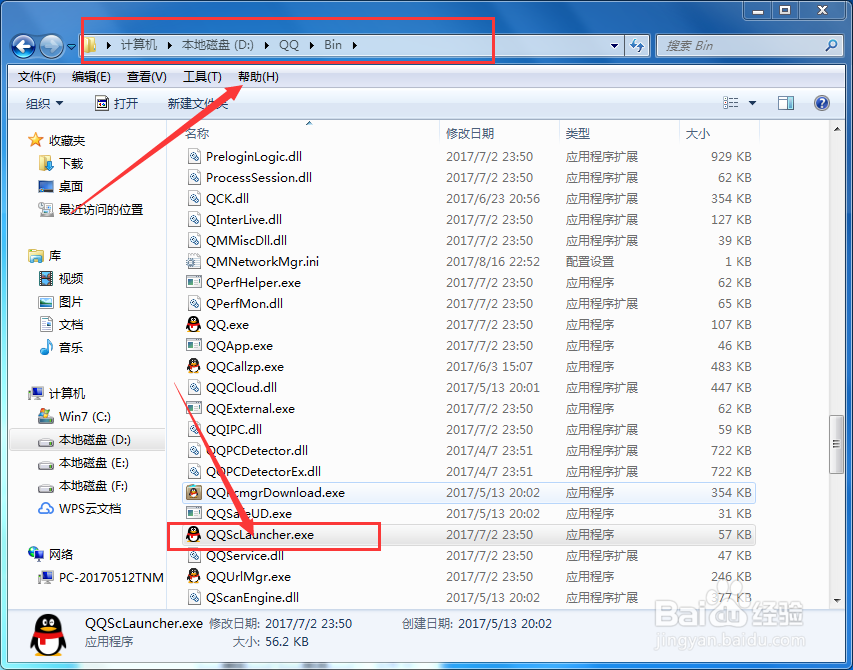Click the address bar refresh button
This screenshot has width=853, height=670.
[x=636, y=46]
